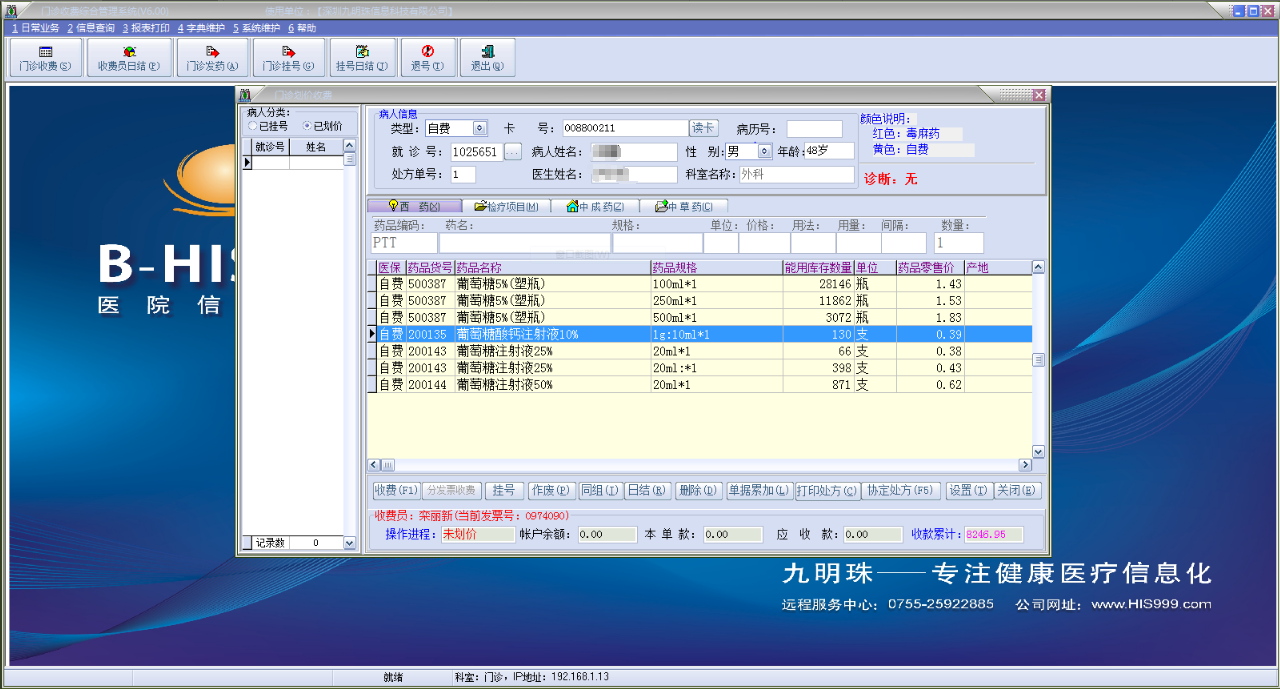This screenshot has width=1280, height=689.
Task: Click the patient list scrollbar up arrow
Action: coord(350,146)
